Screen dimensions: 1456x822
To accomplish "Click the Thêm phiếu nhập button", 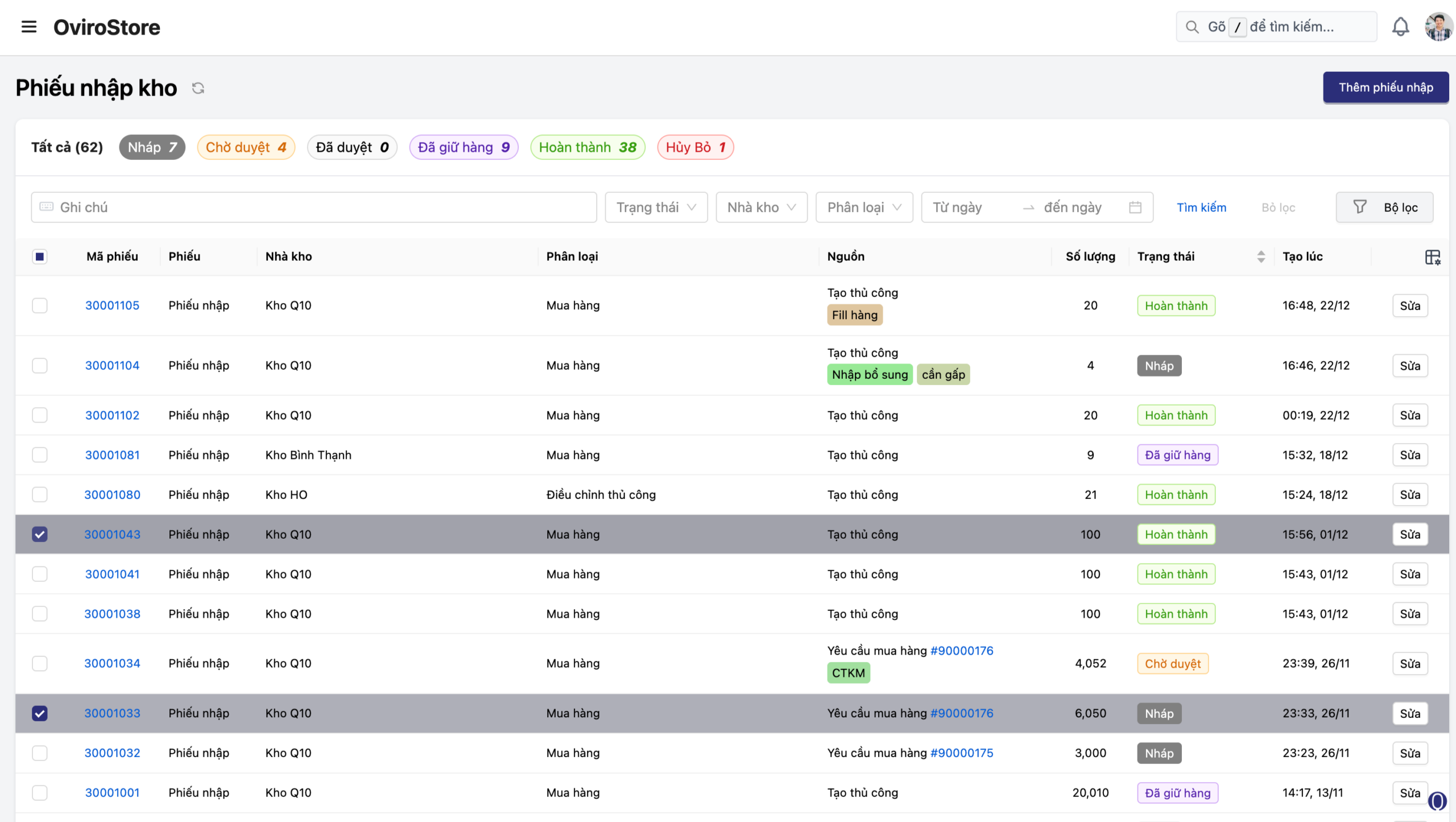I will [1385, 87].
